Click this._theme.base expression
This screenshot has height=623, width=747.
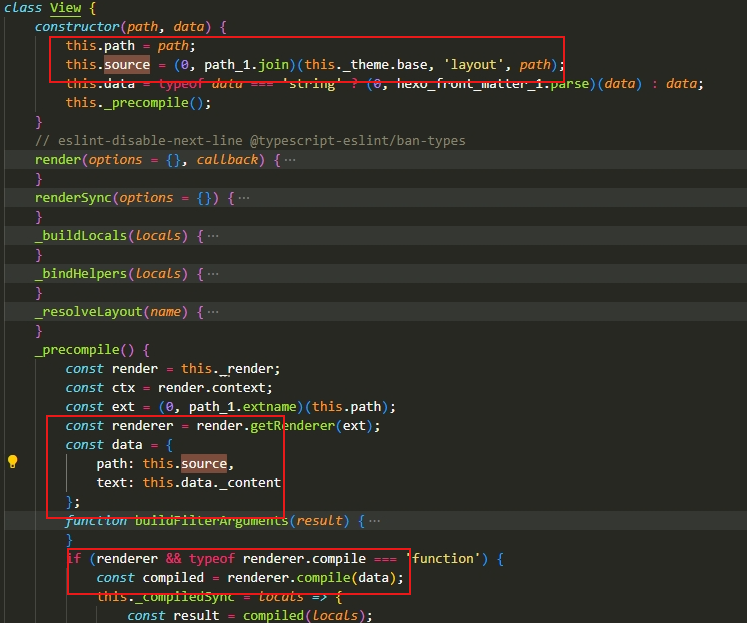pos(366,65)
